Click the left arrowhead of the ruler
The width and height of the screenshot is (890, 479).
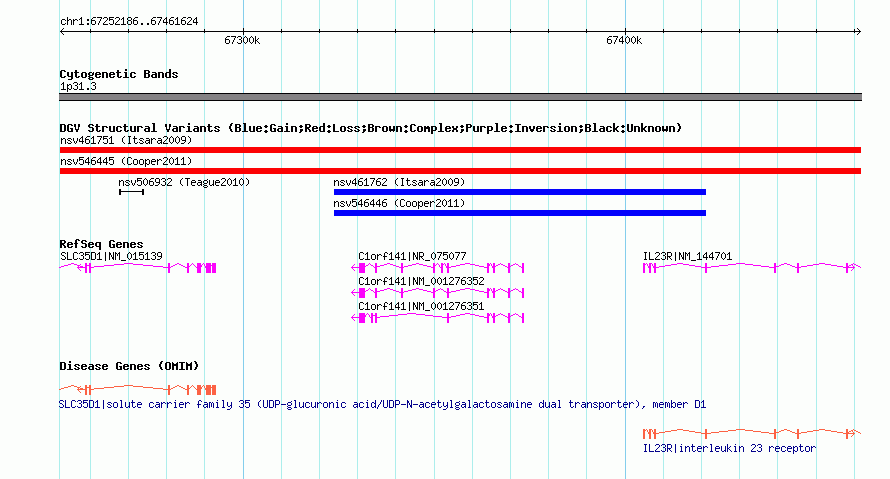pos(63,31)
